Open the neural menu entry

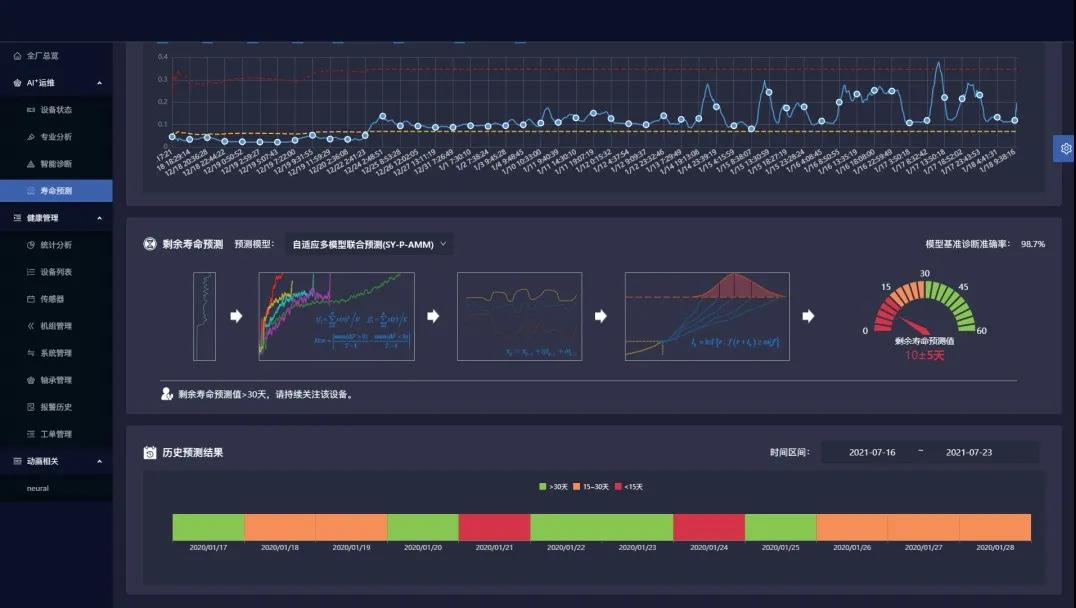click(38, 488)
